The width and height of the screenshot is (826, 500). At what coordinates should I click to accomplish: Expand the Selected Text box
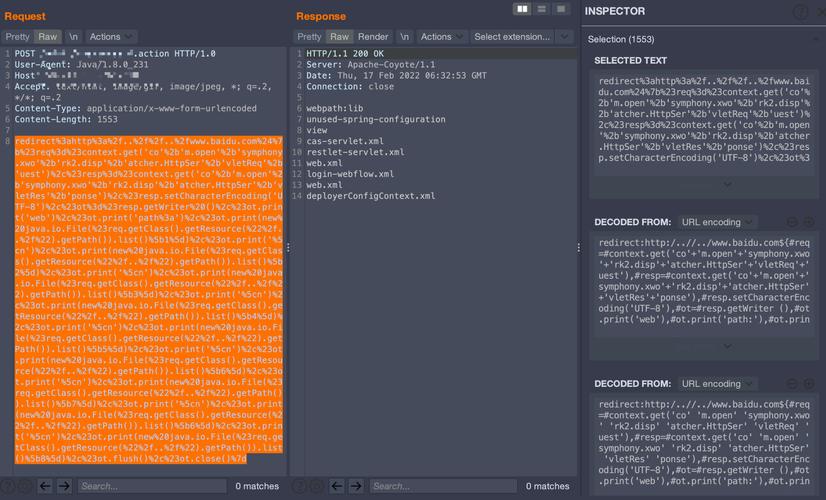point(727,184)
